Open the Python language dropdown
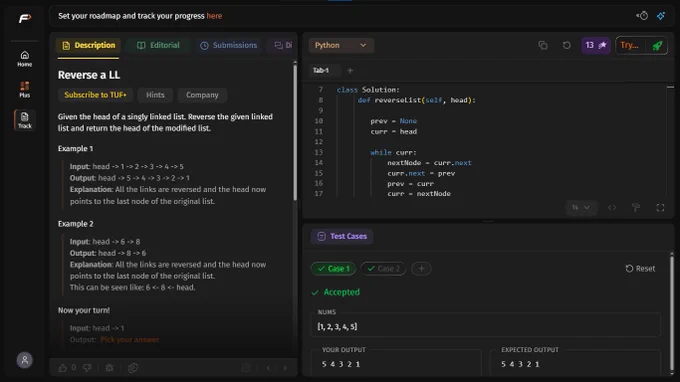680x382 pixels. pos(341,45)
